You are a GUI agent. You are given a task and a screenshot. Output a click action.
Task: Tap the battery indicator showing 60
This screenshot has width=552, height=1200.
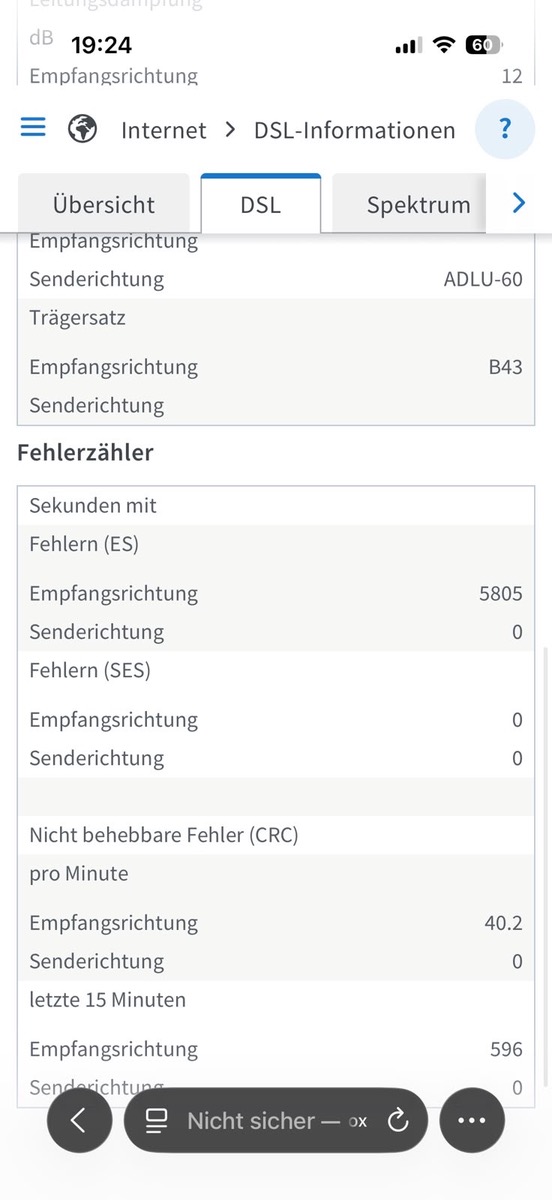point(484,45)
